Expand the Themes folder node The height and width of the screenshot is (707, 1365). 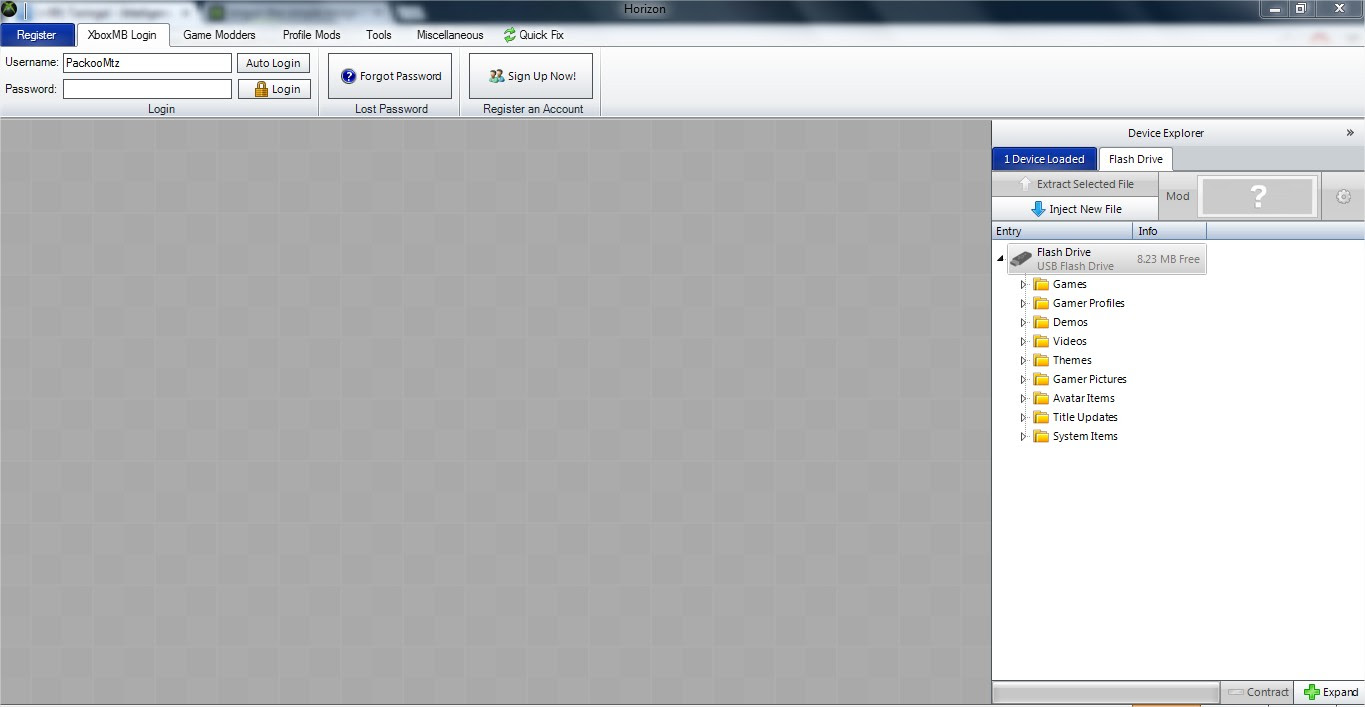point(1023,361)
